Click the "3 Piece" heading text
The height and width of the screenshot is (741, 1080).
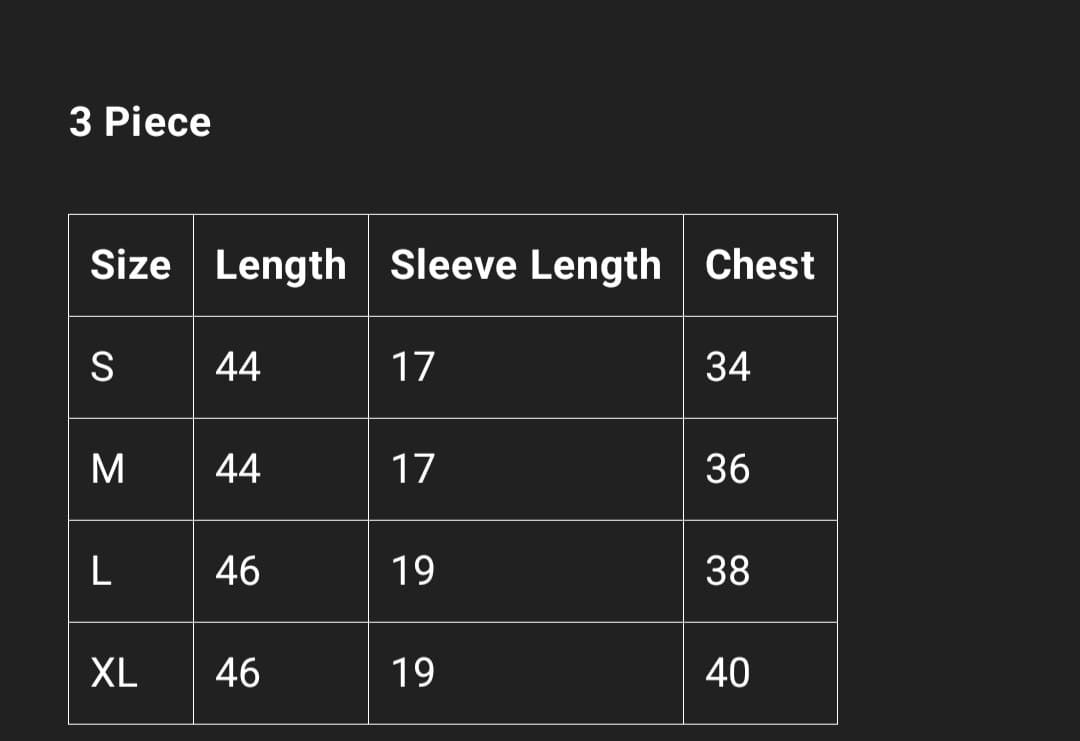[x=140, y=123]
